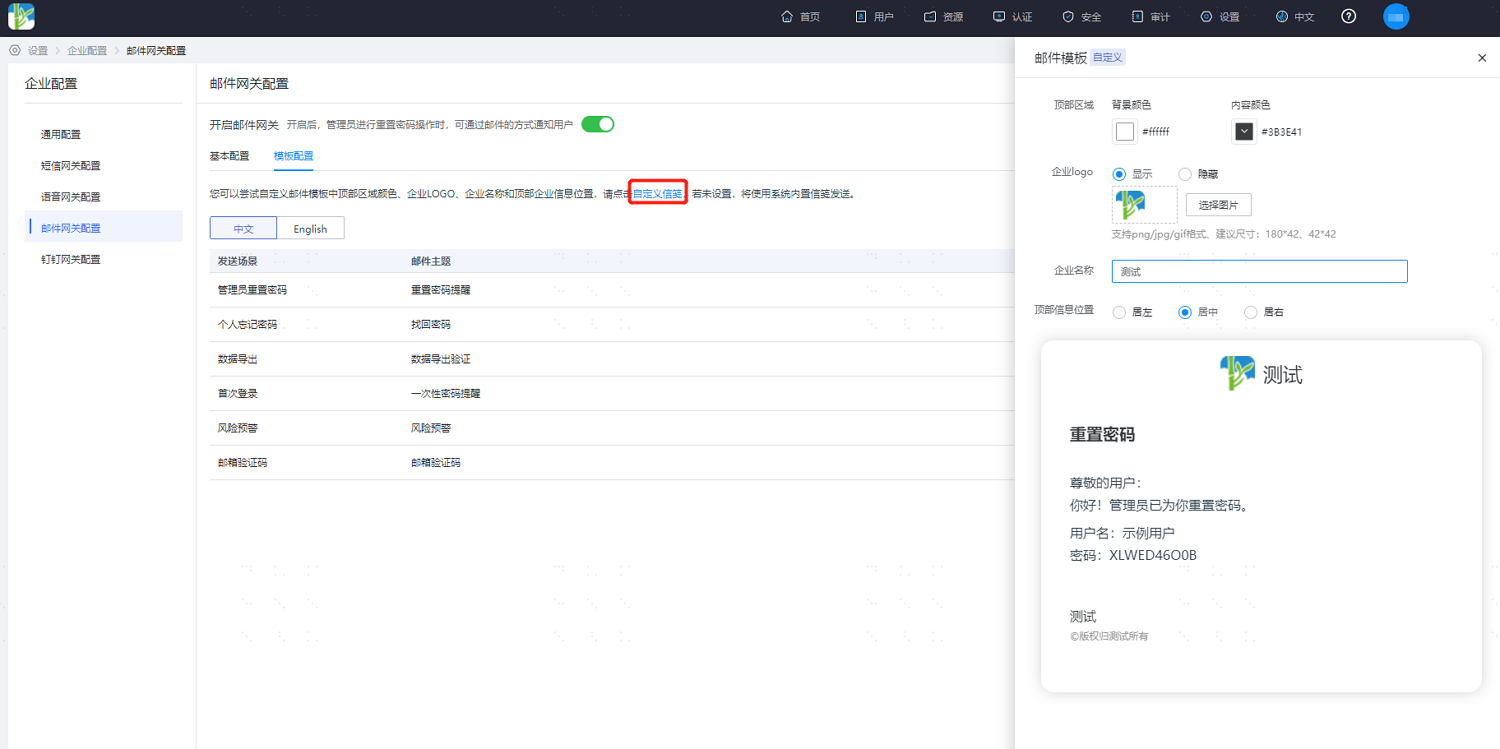Open the 首页 home icon in top bar
This screenshot has height=749, width=1500.
pos(787,17)
